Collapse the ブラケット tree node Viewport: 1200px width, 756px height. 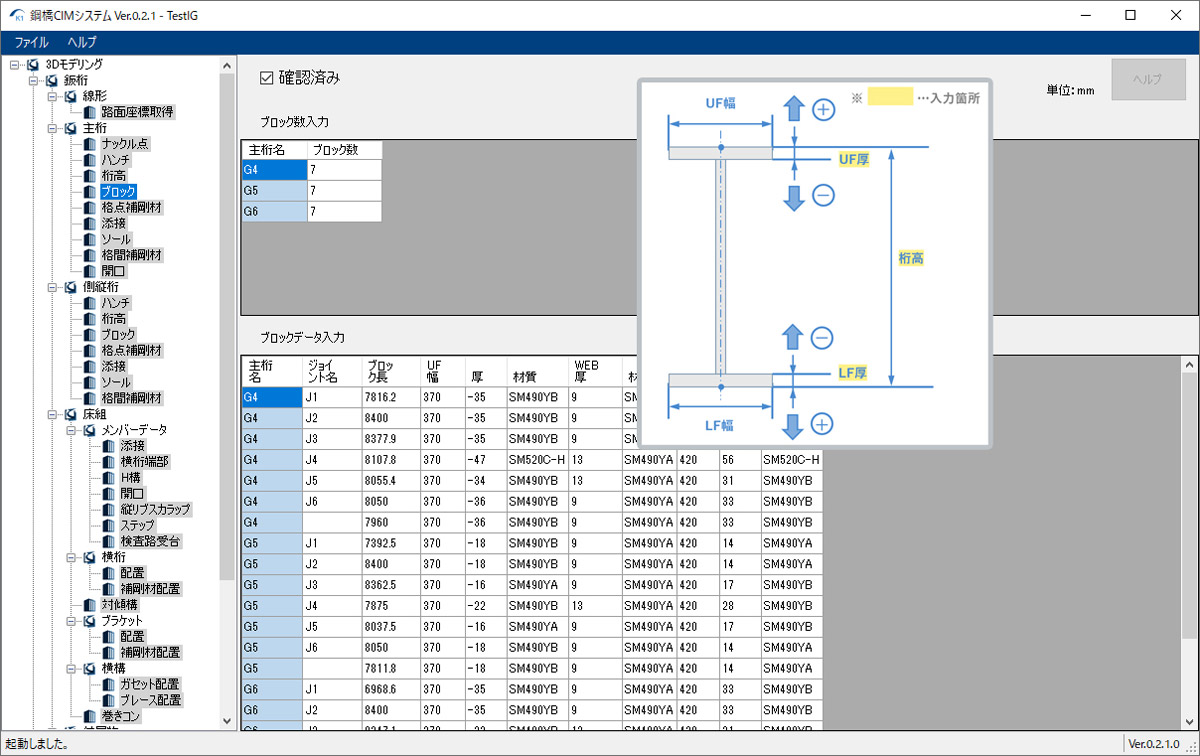[x=70, y=621]
